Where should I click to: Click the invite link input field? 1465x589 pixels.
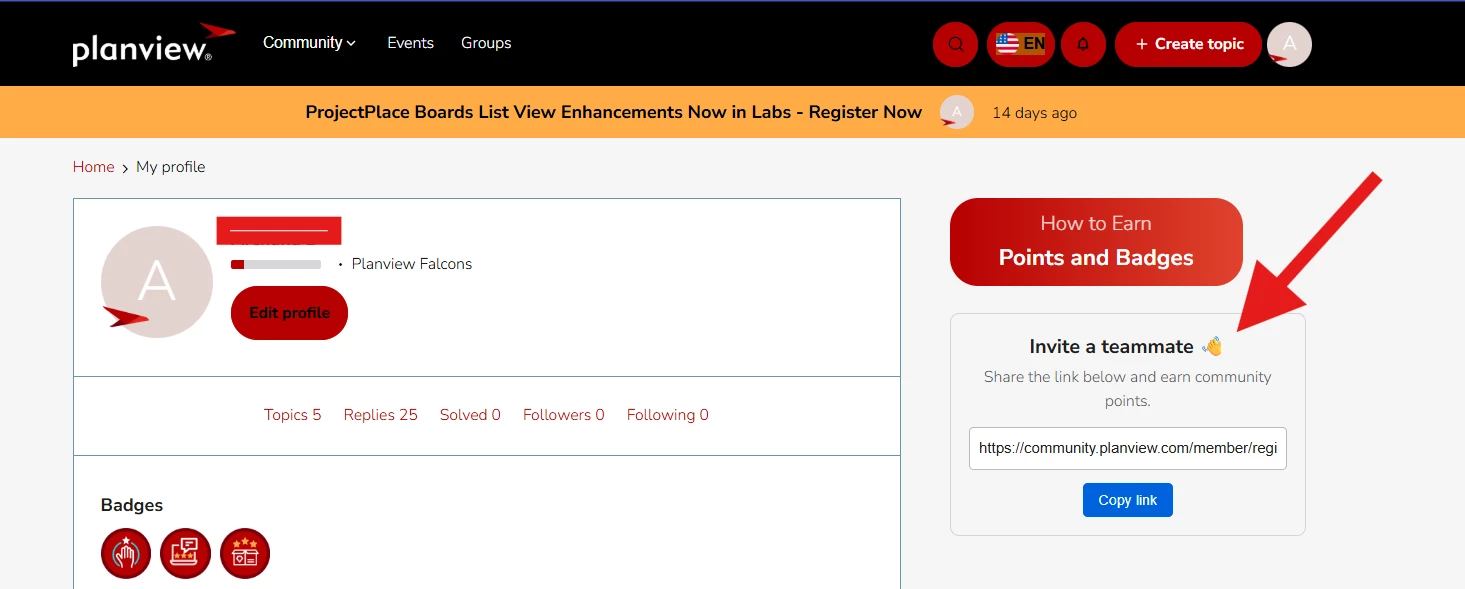(x=1128, y=448)
